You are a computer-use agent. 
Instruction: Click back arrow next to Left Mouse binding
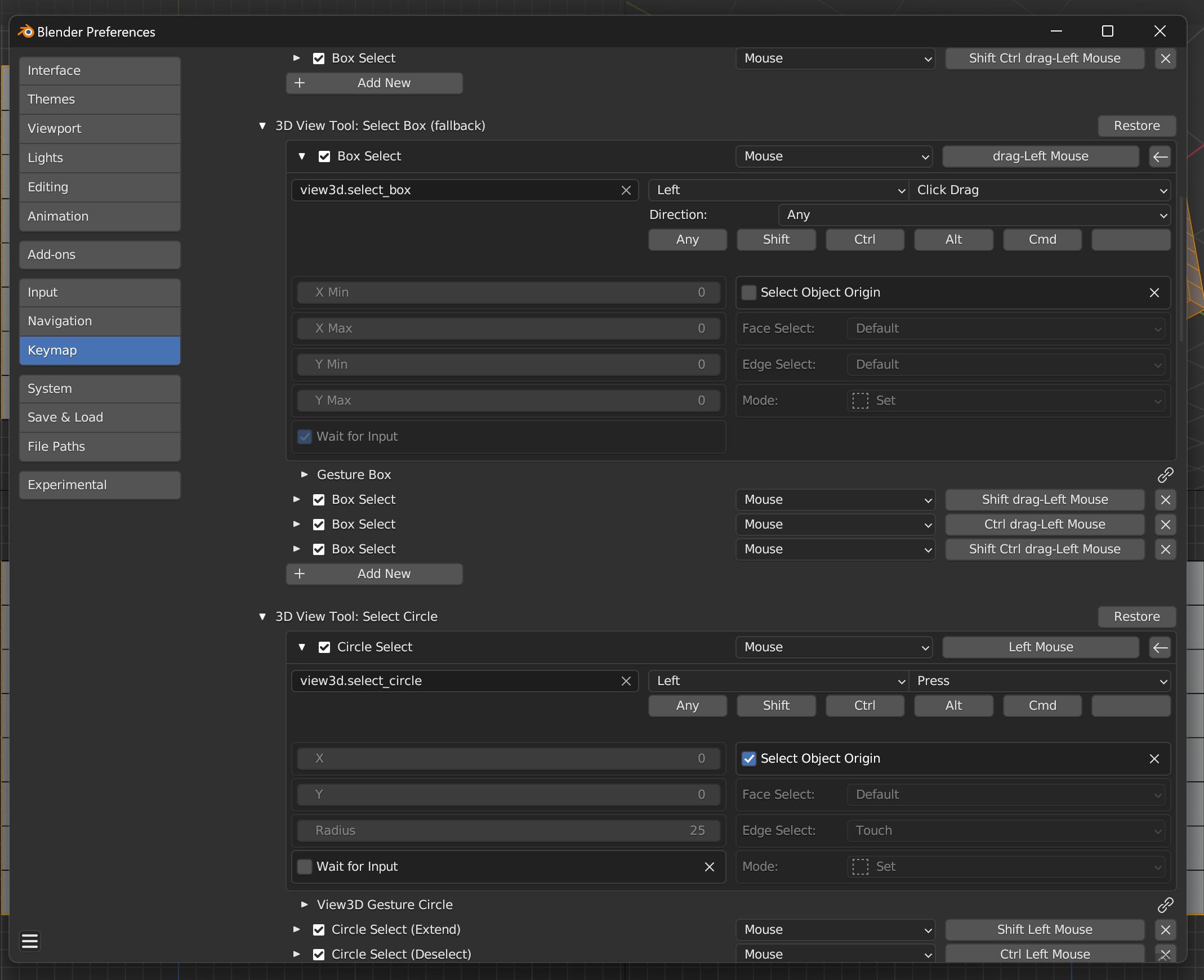tap(1160, 647)
